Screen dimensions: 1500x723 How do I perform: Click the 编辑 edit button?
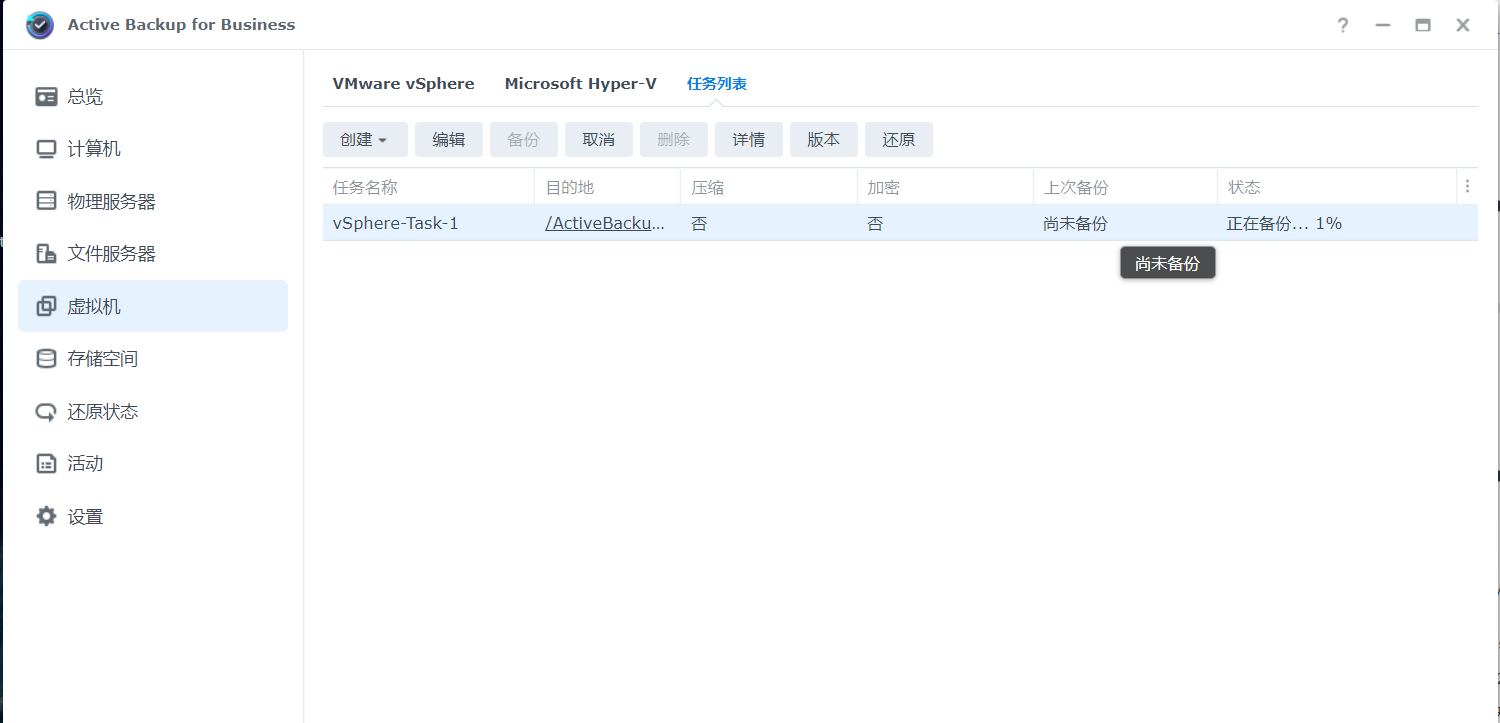449,140
